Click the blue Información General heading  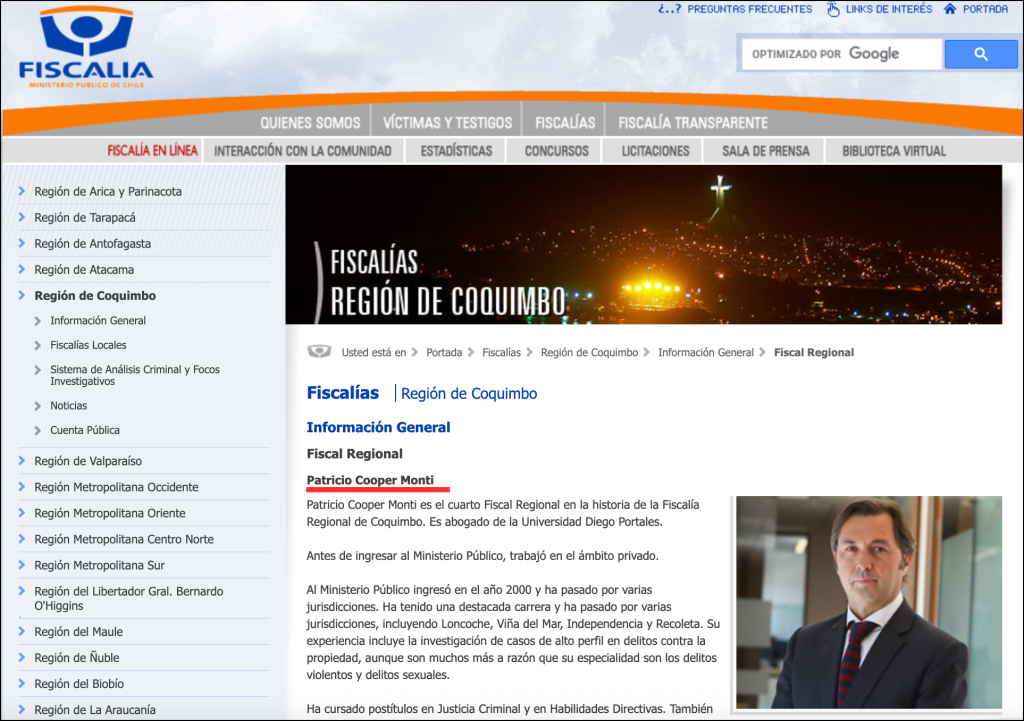pos(378,427)
